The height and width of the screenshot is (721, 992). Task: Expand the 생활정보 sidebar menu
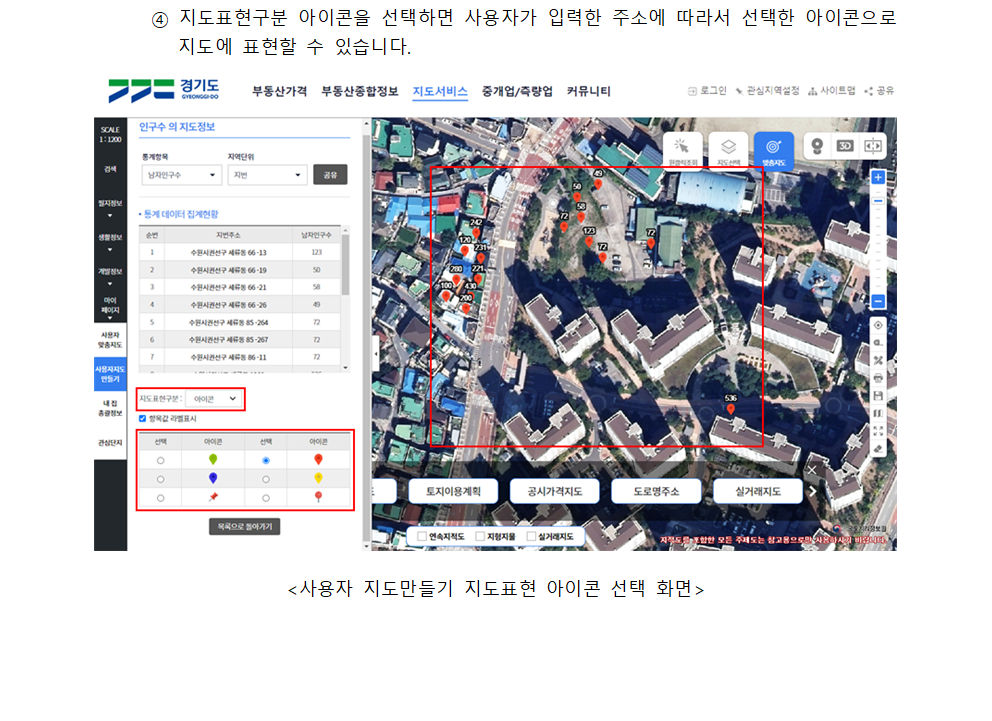(110, 243)
